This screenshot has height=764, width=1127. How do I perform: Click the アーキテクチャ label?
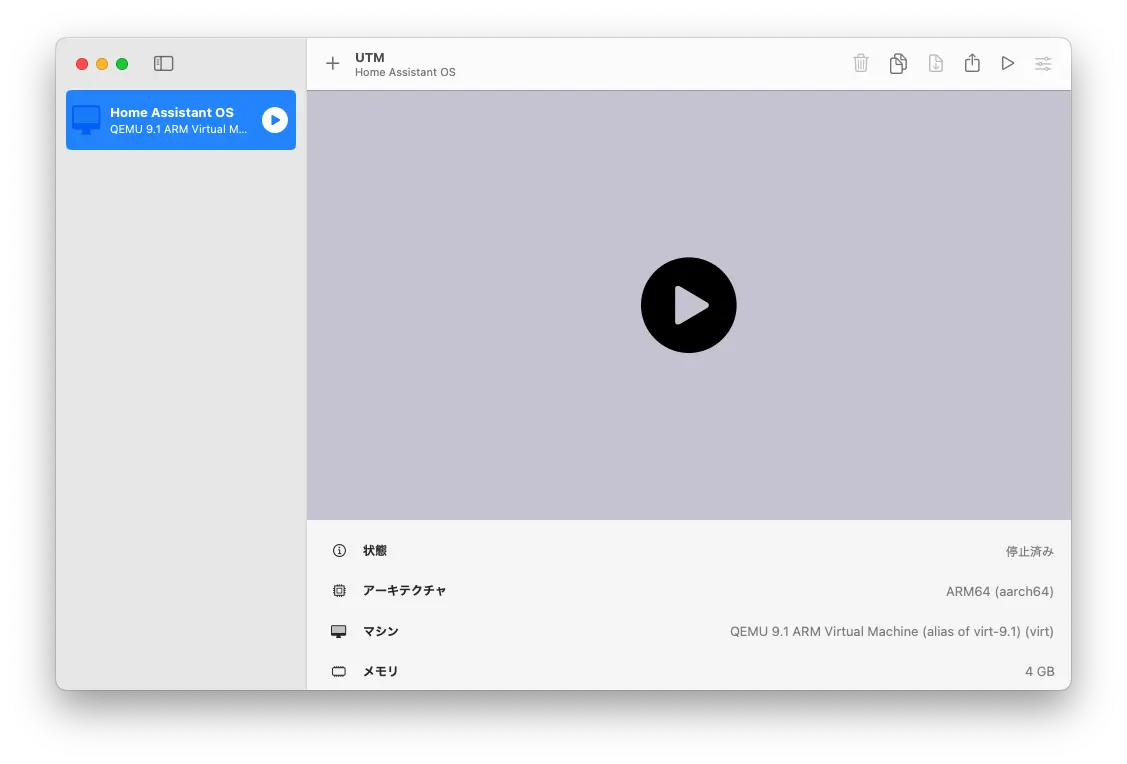(404, 591)
